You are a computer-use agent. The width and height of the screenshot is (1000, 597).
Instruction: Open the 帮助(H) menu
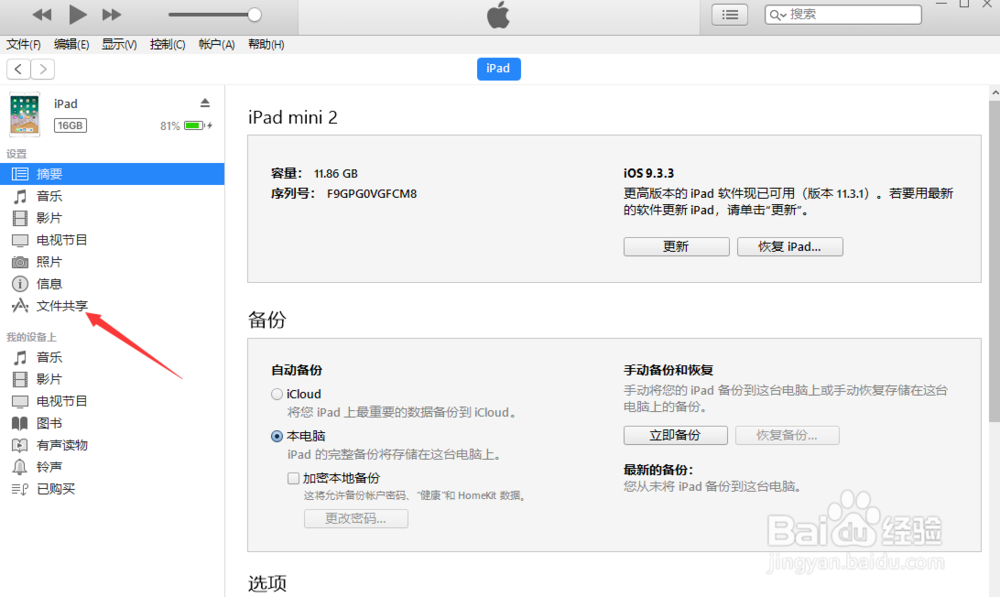click(266, 44)
